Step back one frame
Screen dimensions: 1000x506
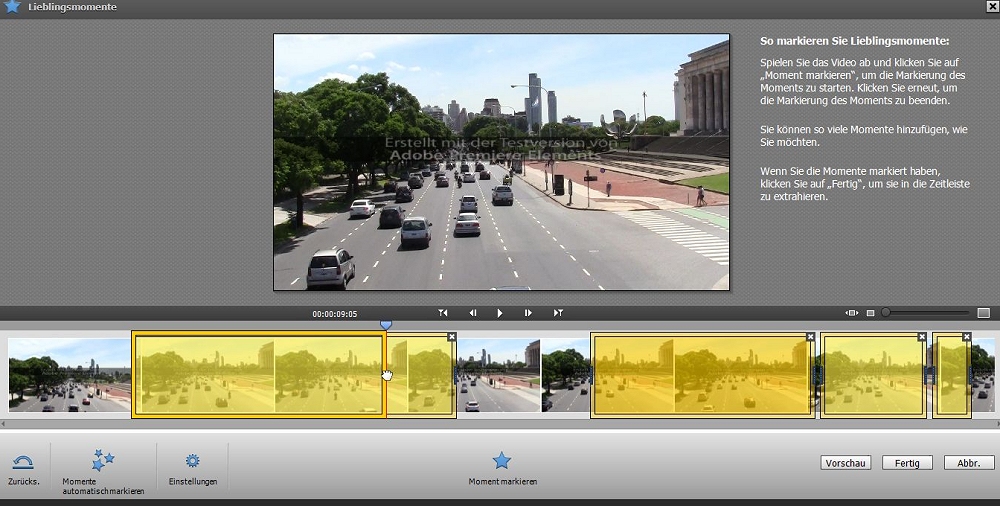473,313
